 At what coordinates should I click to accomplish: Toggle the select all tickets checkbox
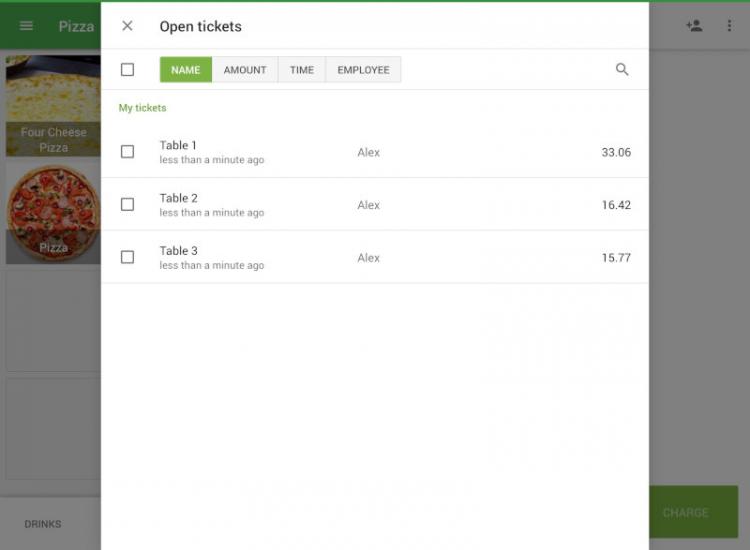tap(127, 70)
